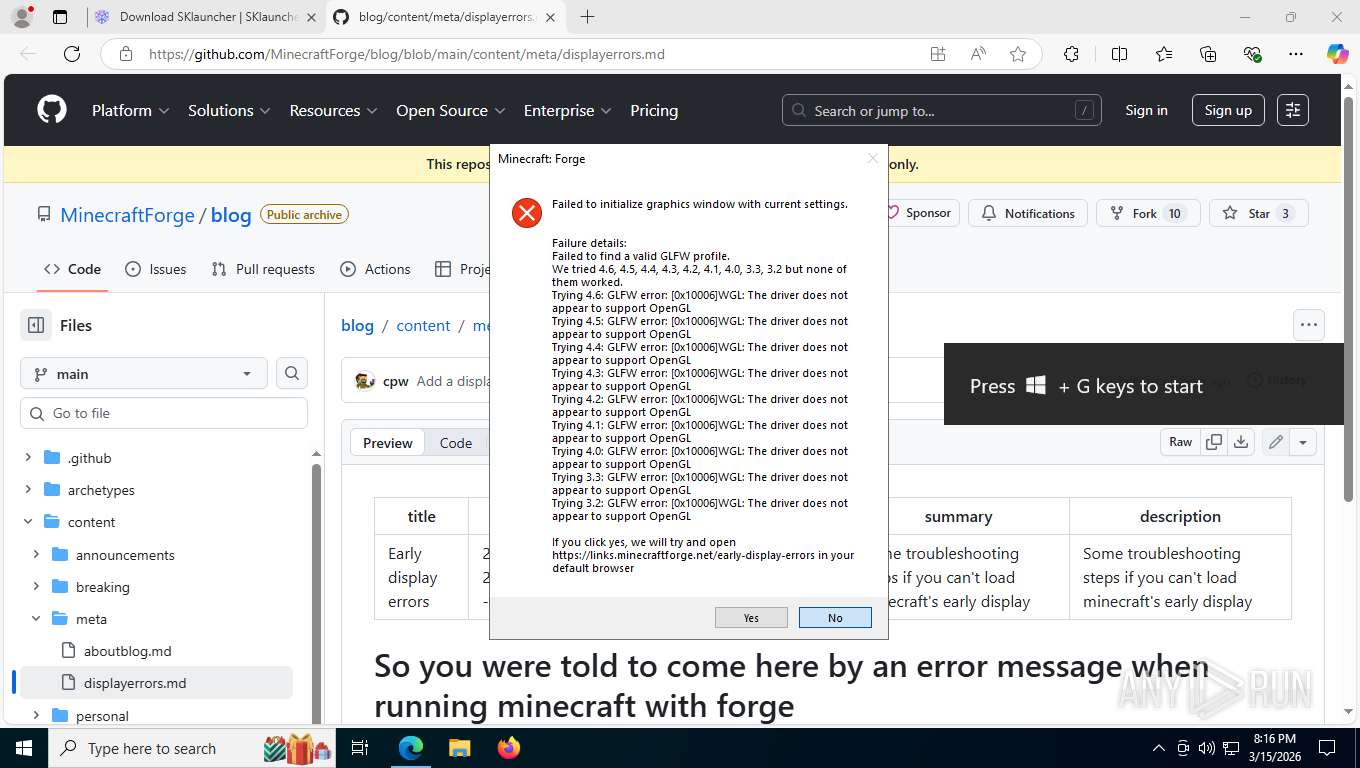Toggle split screen icon in toolbar

pyautogui.click(x=1119, y=54)
